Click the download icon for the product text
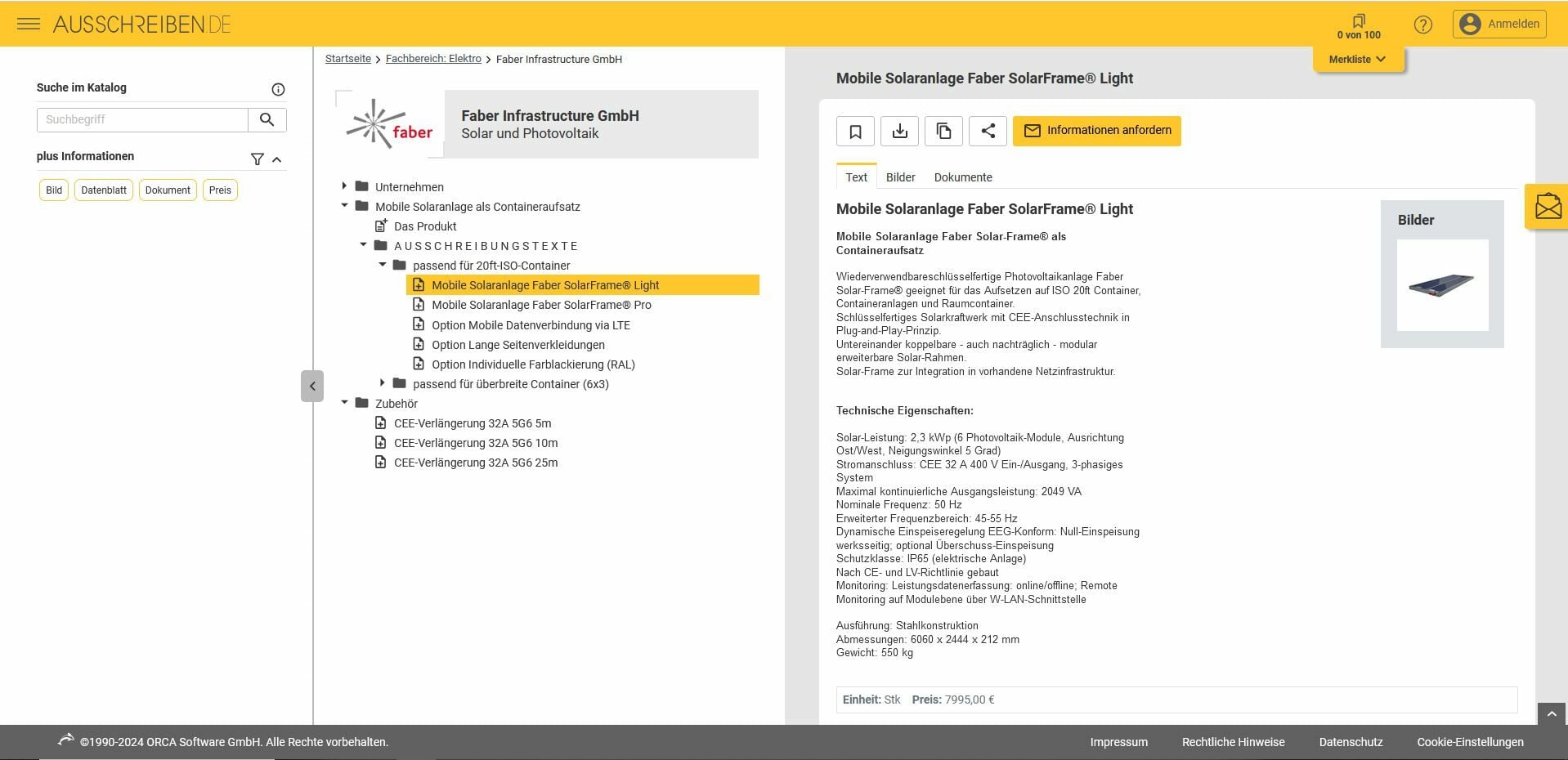Image resolution: width=1568 pixels, height=760 pixels. pyautogui.click(x=899, y=131)
